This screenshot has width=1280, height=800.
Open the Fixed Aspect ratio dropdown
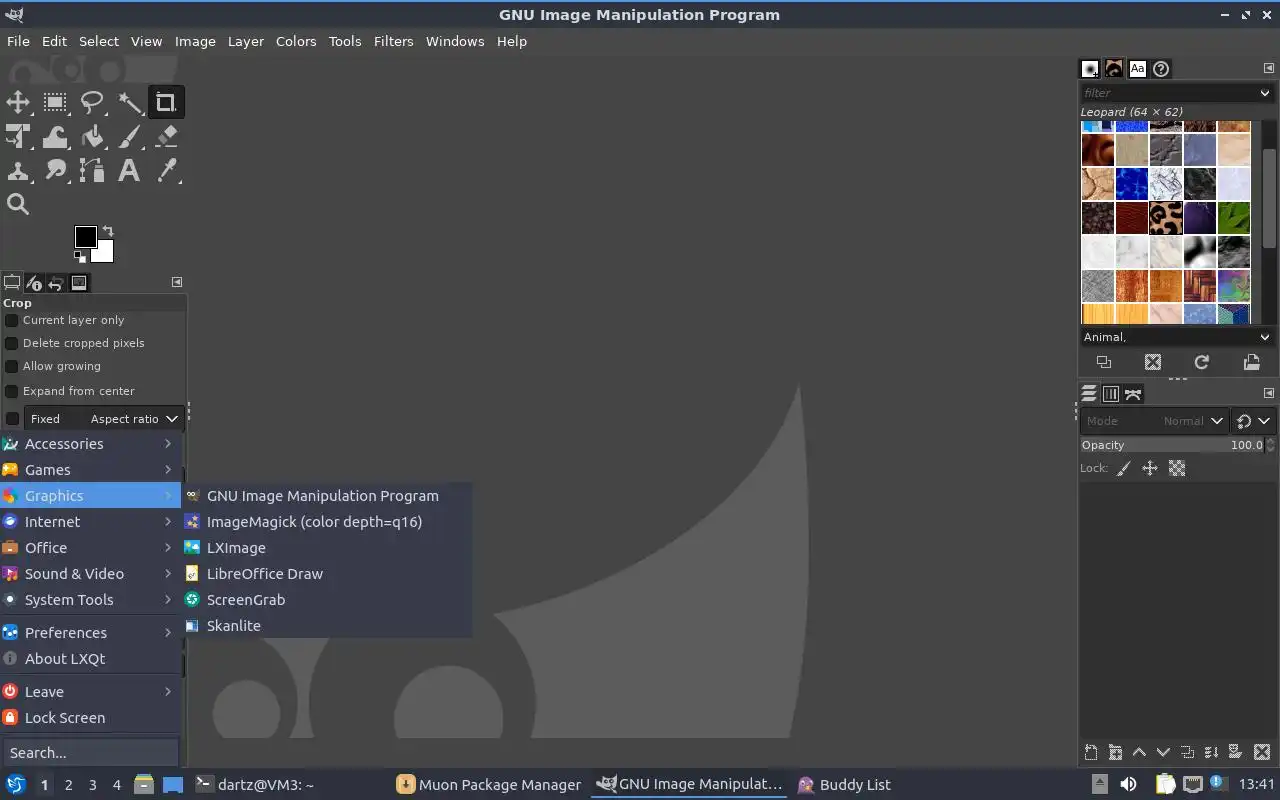103,419
